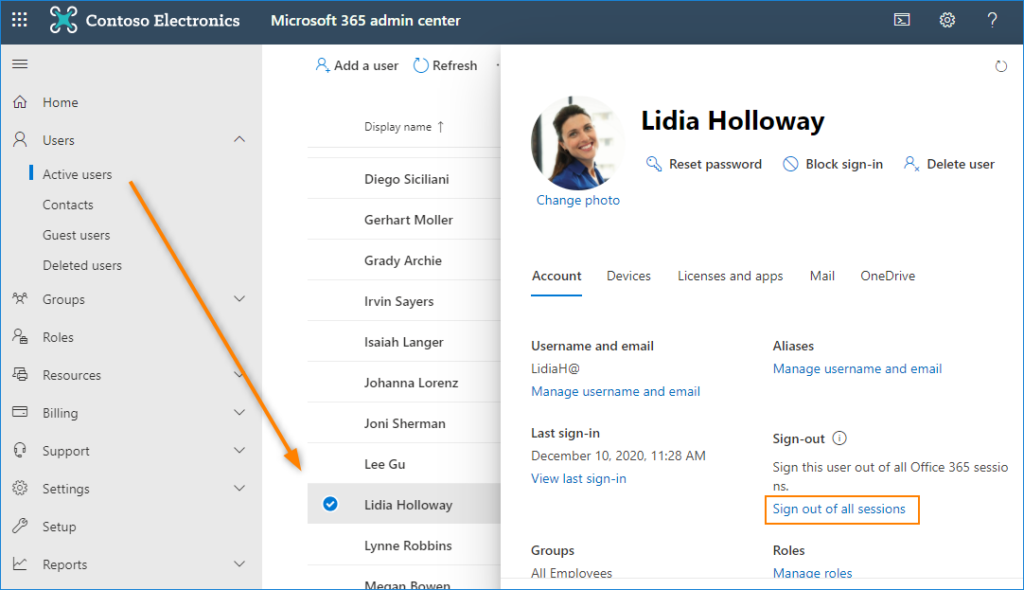Click Manage roles link
This screenshot has width=1024, height=590.
812,573
